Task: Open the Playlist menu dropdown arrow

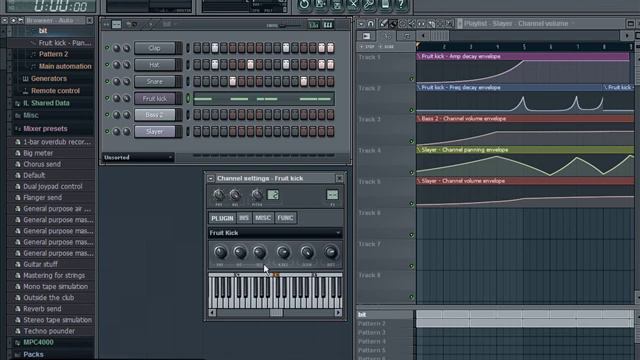Action: click(x=361, y=24)
